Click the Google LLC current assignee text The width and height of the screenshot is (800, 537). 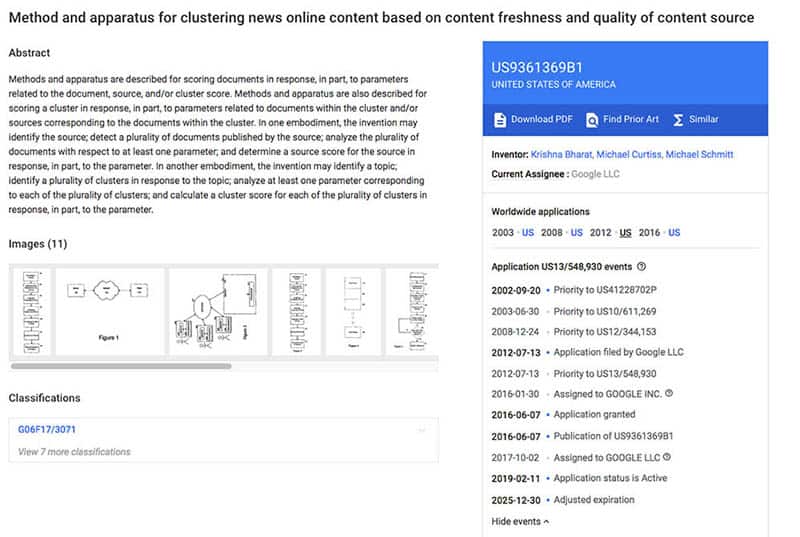[x=595, y=174]
